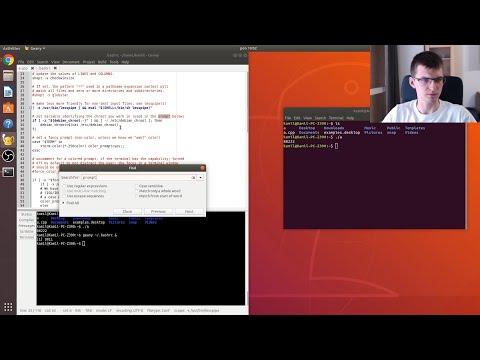Click the Search for input field
Viewport: 480px width, 360px height.
138,178
